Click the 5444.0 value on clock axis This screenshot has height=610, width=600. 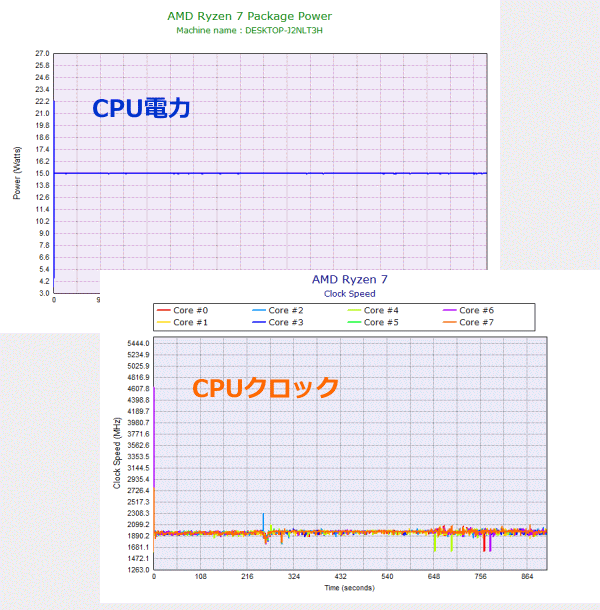click(x=139, y=344)
